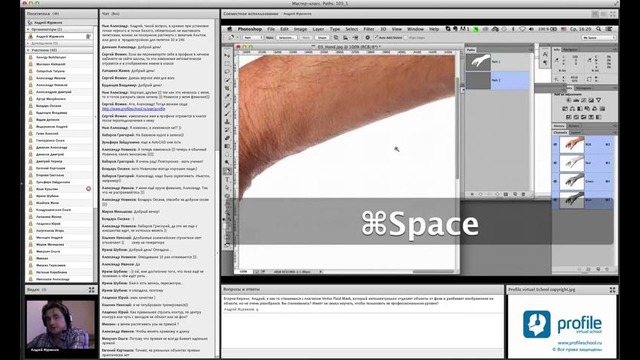Collapse the Участники group
The width and height of the screenshot is (640, 360).
[28, 50]
